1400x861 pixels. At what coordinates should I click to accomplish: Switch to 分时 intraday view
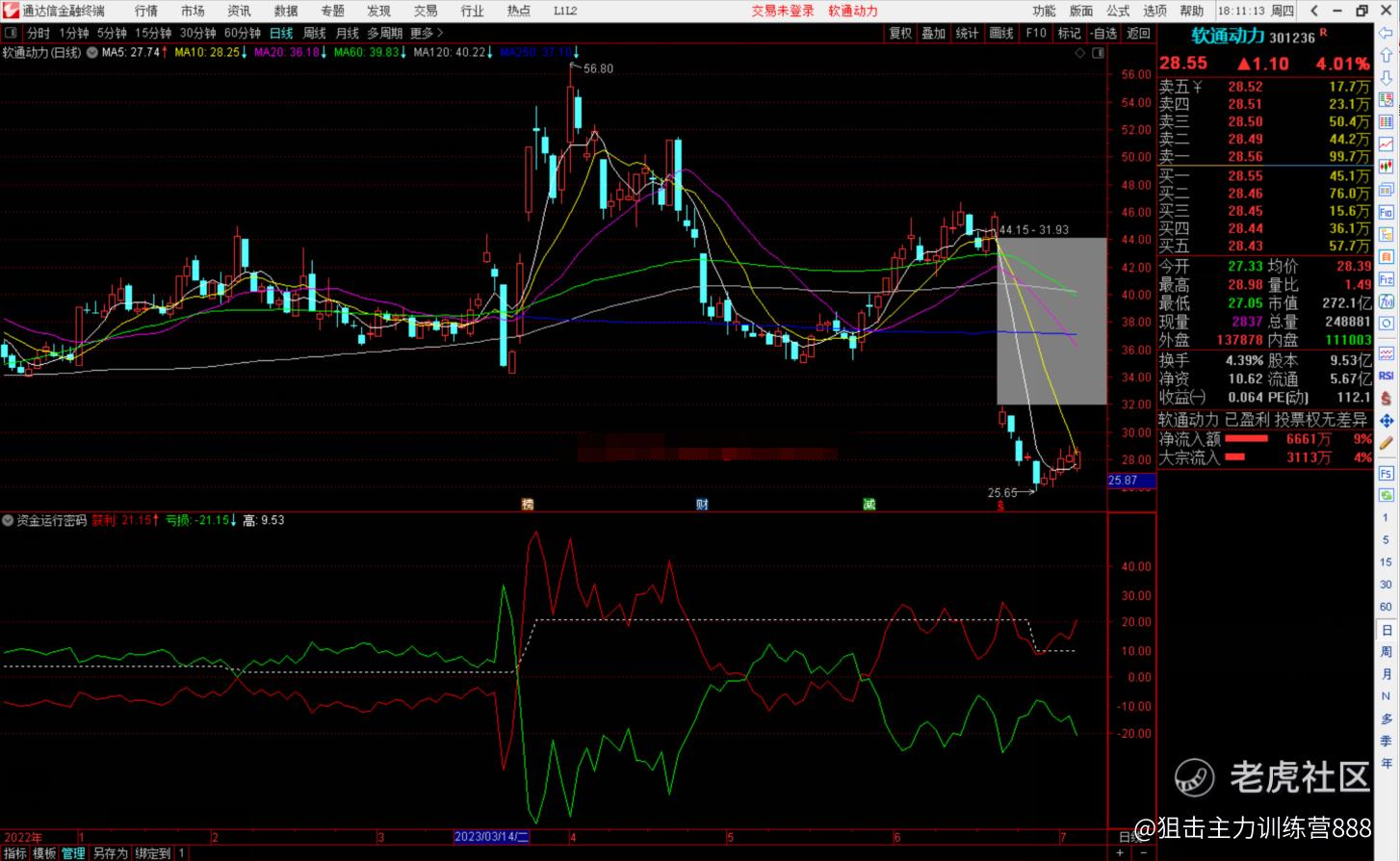pos(38,33)
